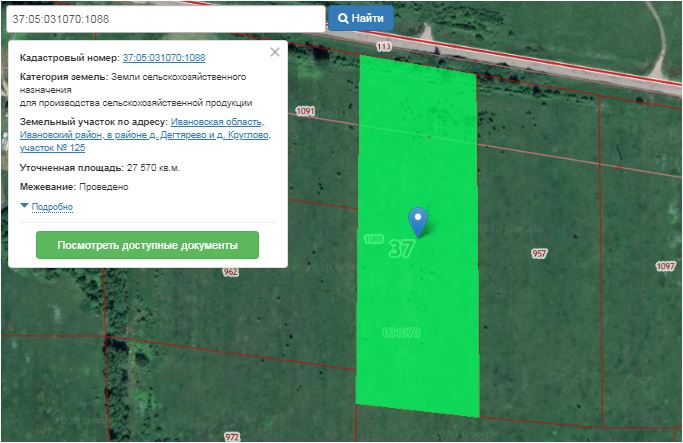The width and height of the screenshot is (683, 443).
Task: Click road parcel label 113
Action: pyautogui.click(x=382, y=46)
